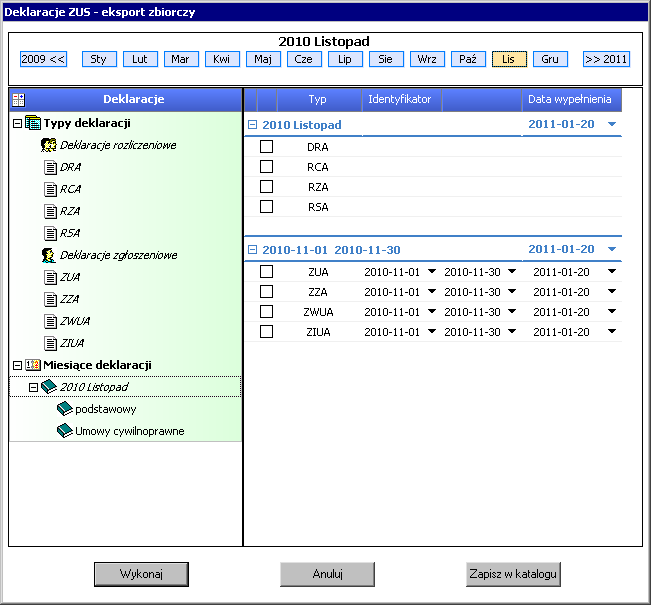
Task: Switch to the Wrz month
Action: pyautogui.click(x=427, y=59)
